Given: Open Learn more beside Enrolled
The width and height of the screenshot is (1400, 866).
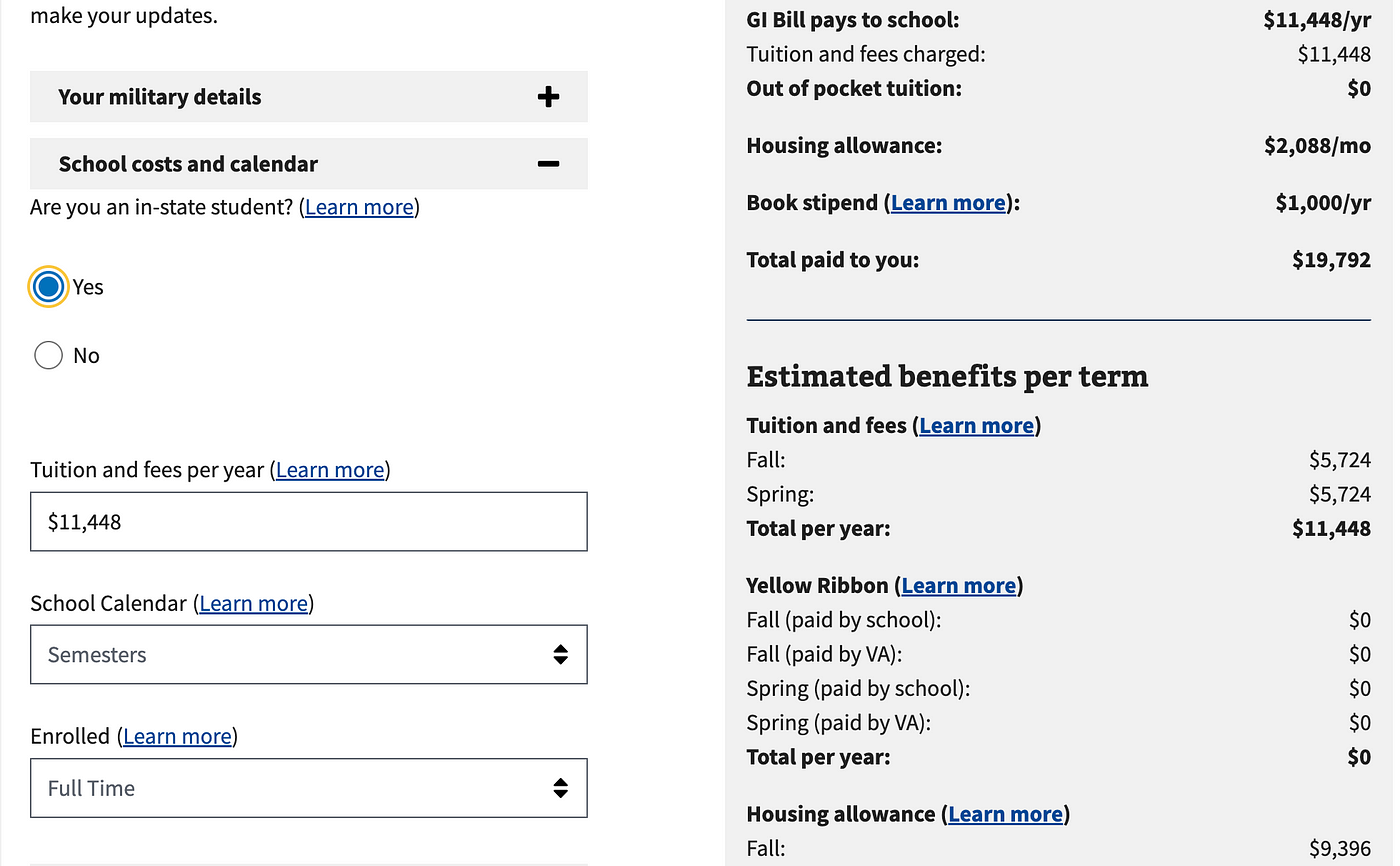Looking at the screenshot, I should pos(177,737).
